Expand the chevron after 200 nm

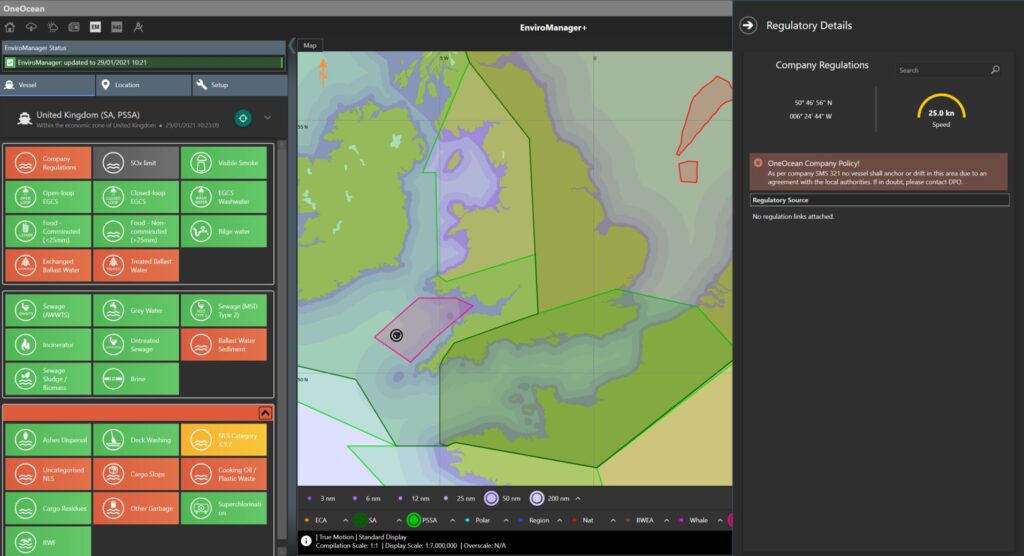coord(578,499)
